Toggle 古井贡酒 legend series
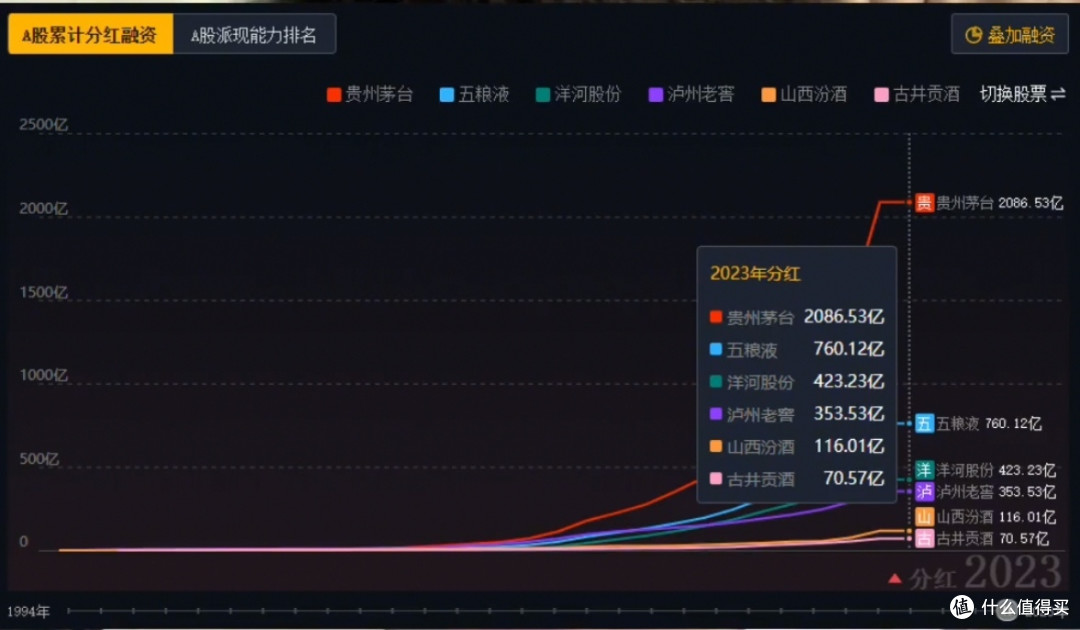Image resolution: width=1080 pixels, height=630 pixels. pos(917,94)
